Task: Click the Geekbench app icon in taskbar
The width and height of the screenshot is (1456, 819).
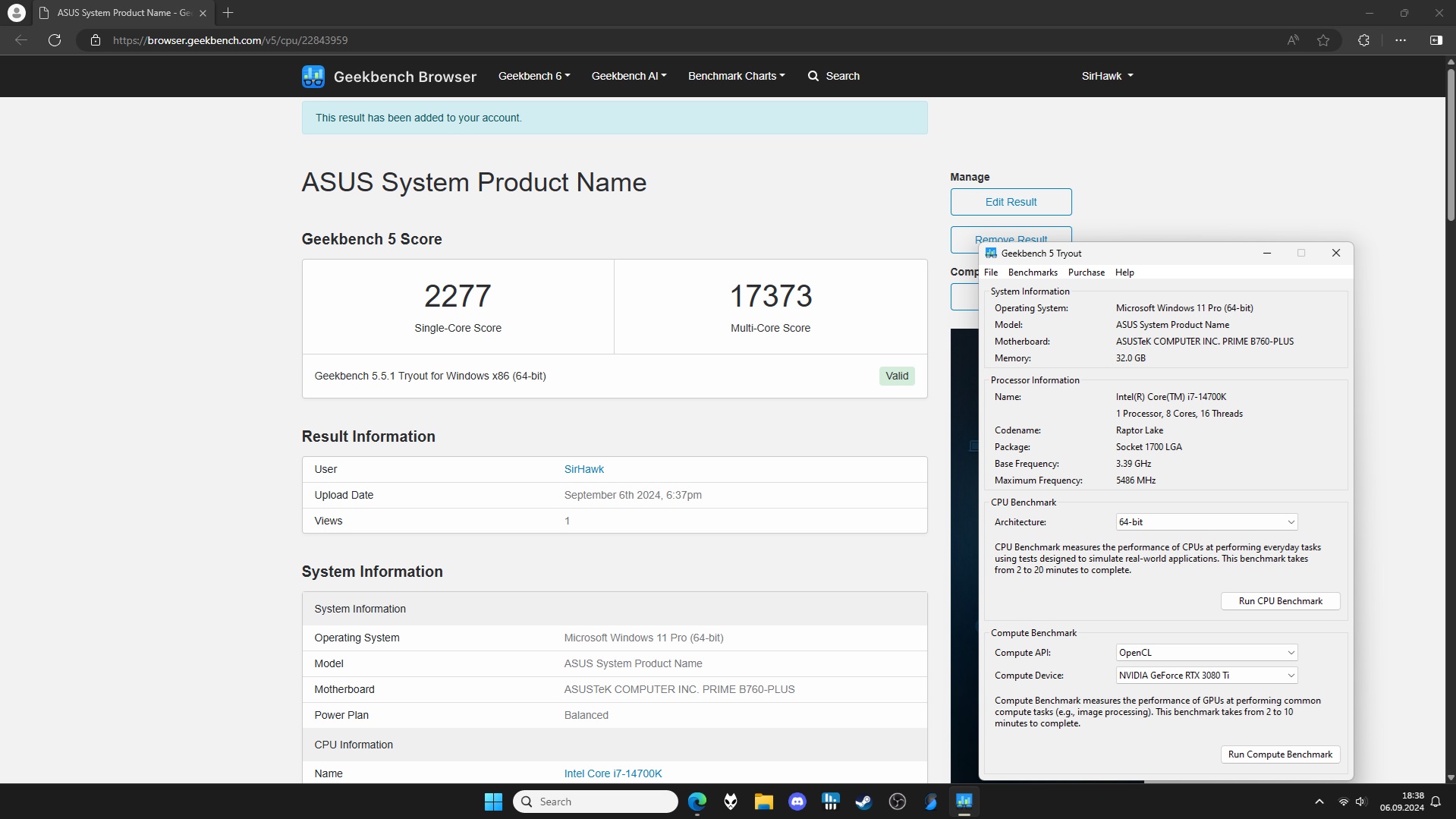Action: 964,802
